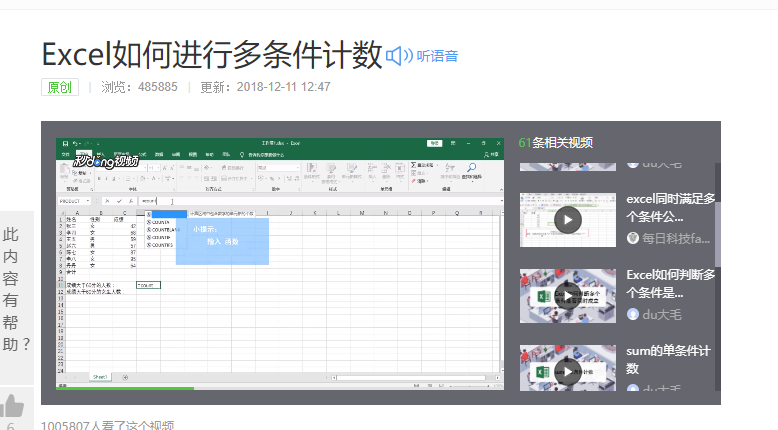Click the 1005807人看了这个视频 text
Screen dimensions: 778x430
click(108, 426)
